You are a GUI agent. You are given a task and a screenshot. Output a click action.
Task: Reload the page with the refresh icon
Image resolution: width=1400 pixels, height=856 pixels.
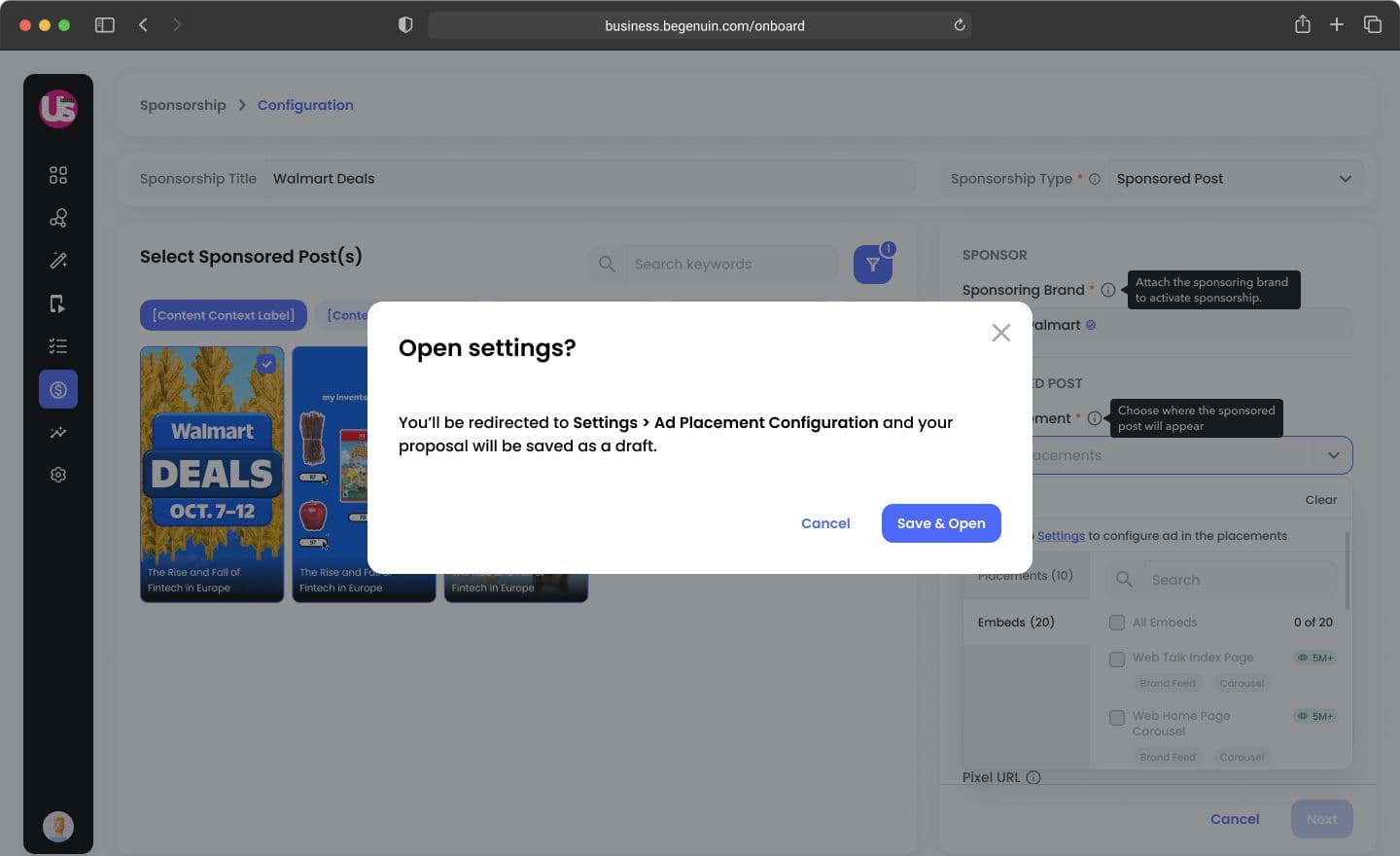[x=960, y=25]
